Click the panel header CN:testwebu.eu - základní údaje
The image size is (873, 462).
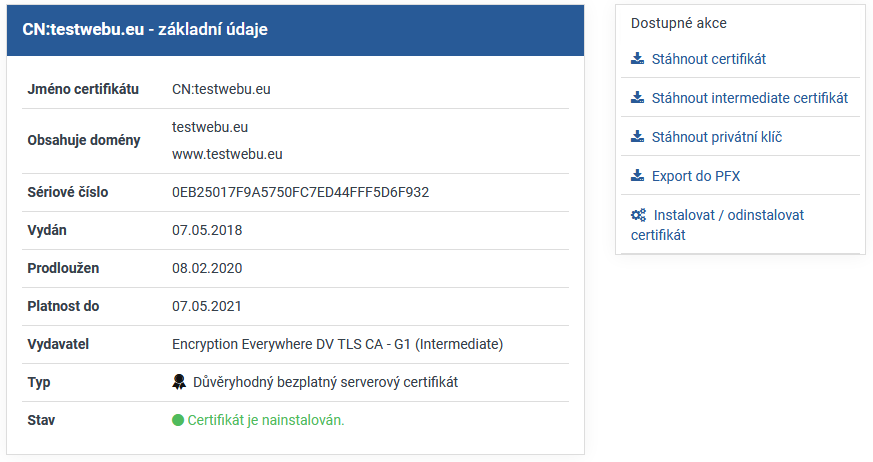tap(145, 30)
